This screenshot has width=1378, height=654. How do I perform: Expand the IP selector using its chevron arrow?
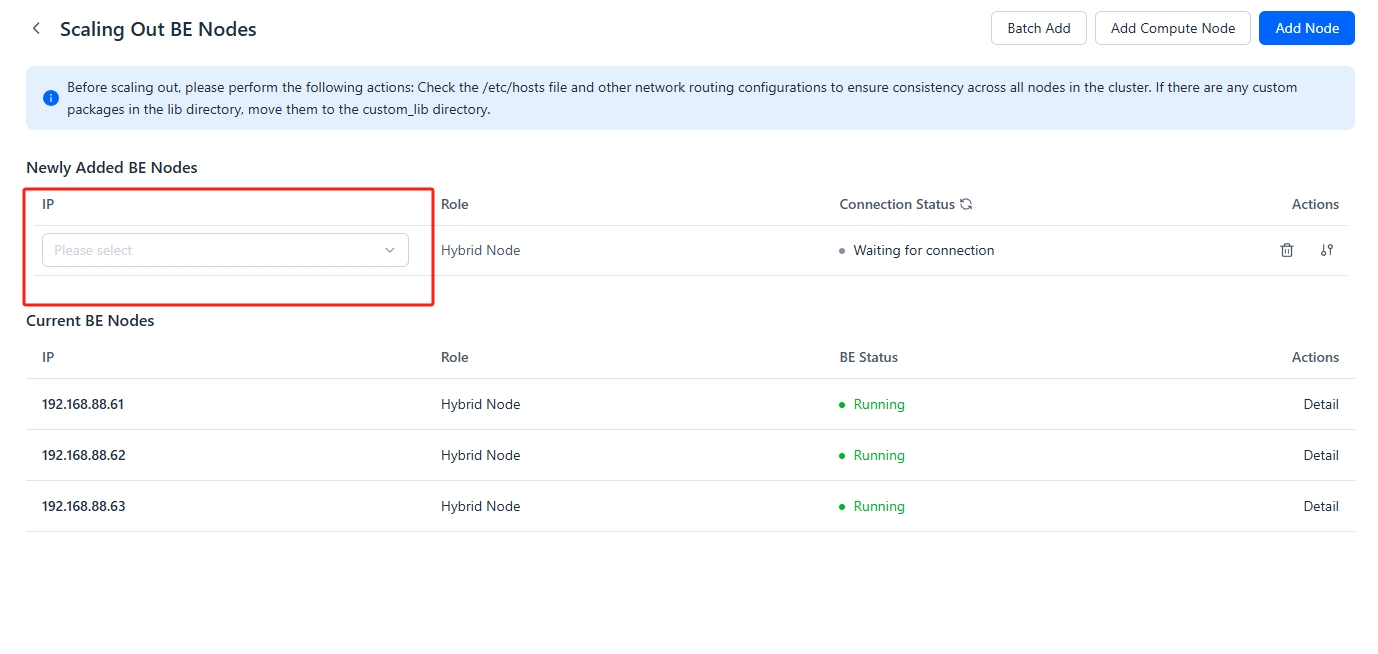(x=390, y=250)
